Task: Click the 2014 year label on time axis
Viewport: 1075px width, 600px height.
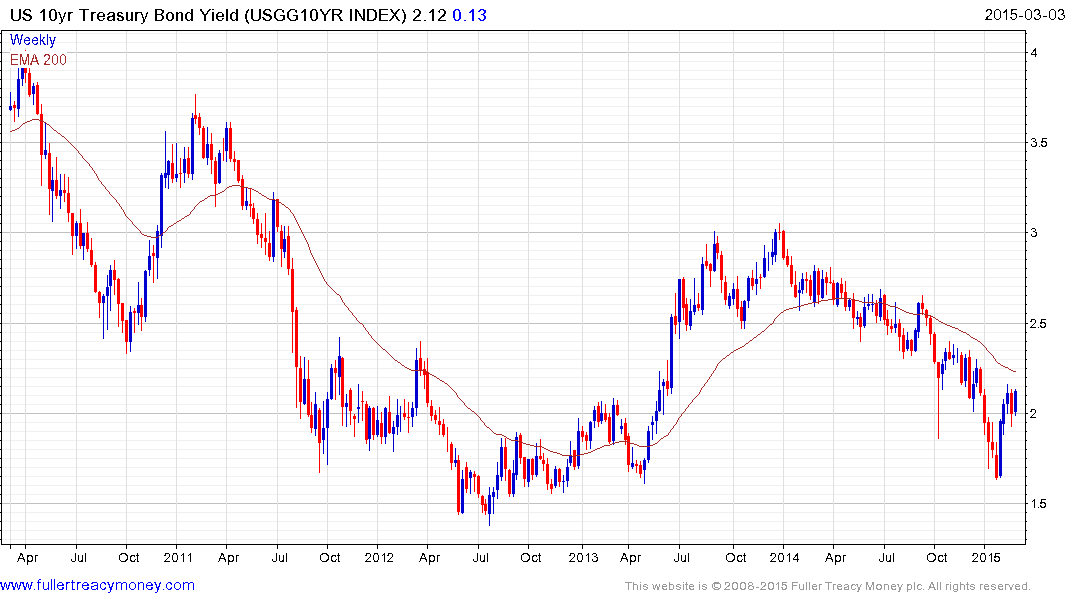Action: click(x=784, y=557)
